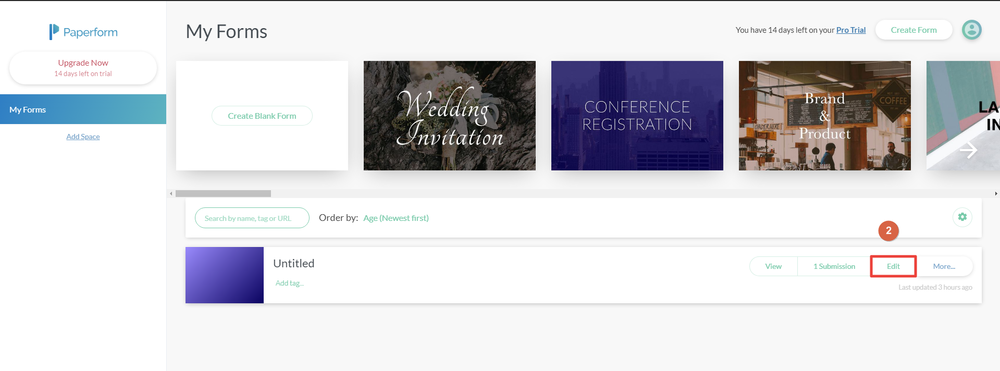This screenshot has height=371, width=1000.
Task: Click Create Blank Form button
Action: pos(262,116)
